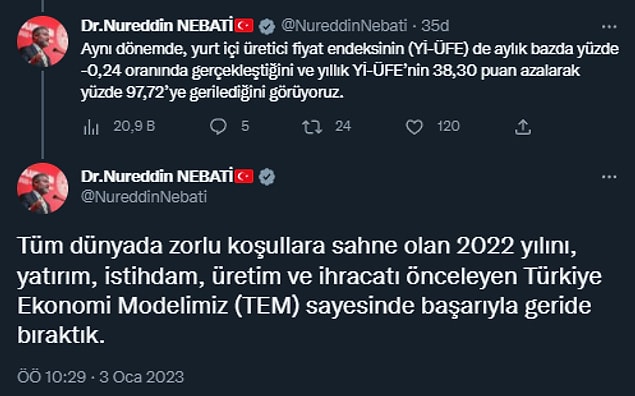Open the profile photo on the Yİ-ÜFE tweet
This screenshot has width=635, height=396.
click(x=43, y=41)
